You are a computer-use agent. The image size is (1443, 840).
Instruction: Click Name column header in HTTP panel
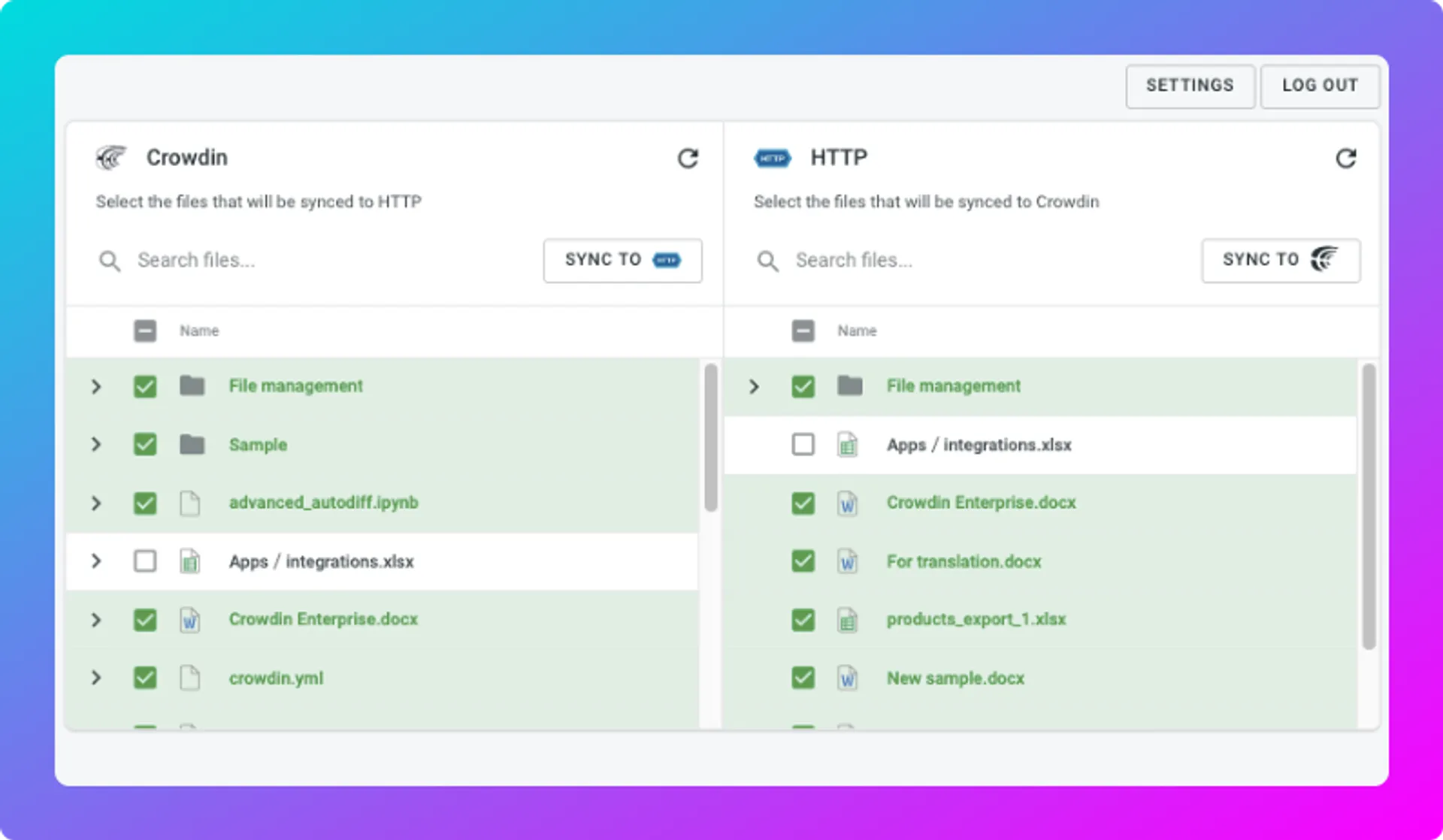point(857,331)
